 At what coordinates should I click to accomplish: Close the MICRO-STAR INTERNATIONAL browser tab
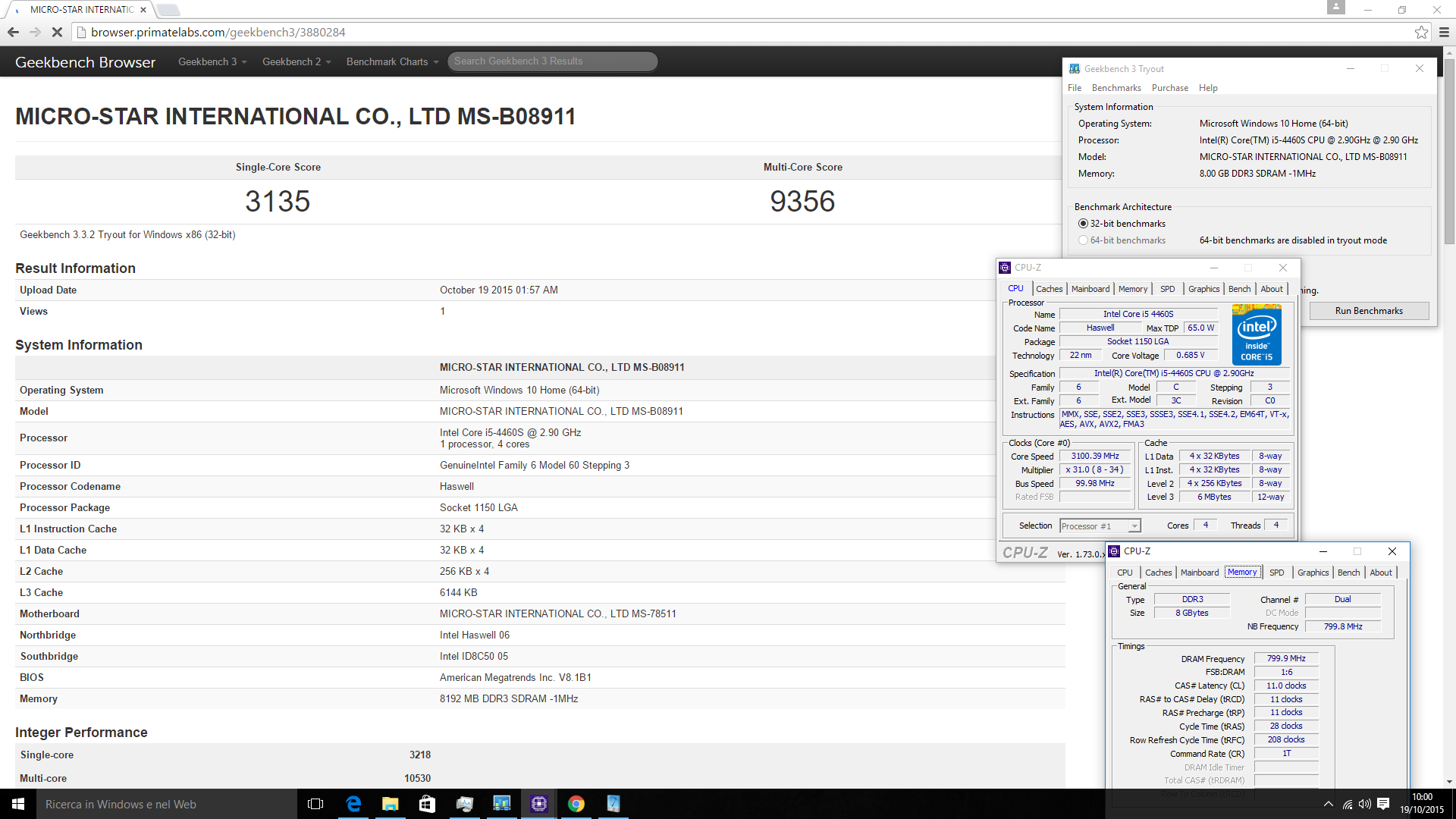143,10
